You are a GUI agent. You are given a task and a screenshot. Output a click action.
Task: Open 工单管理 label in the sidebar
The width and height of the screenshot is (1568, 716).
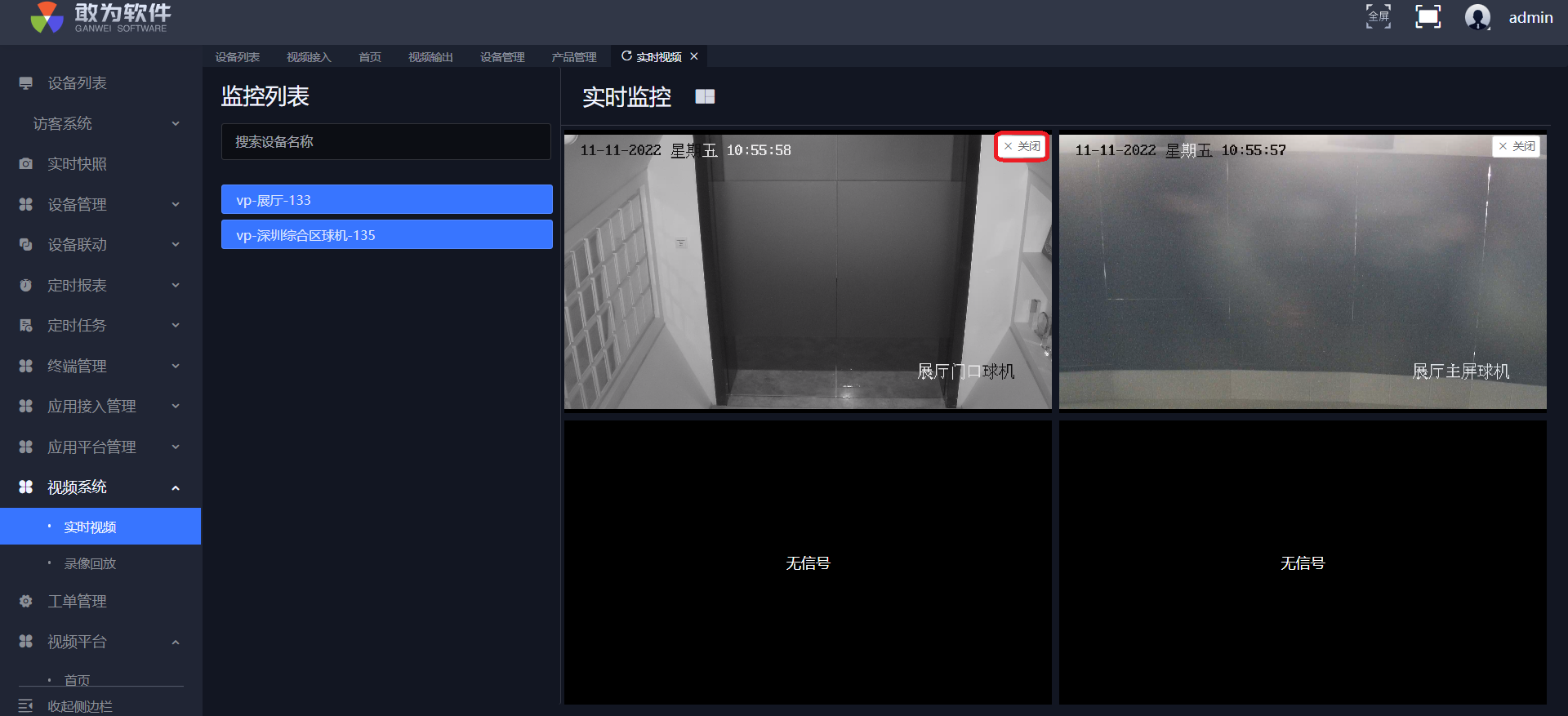click(x=77, y=601)
